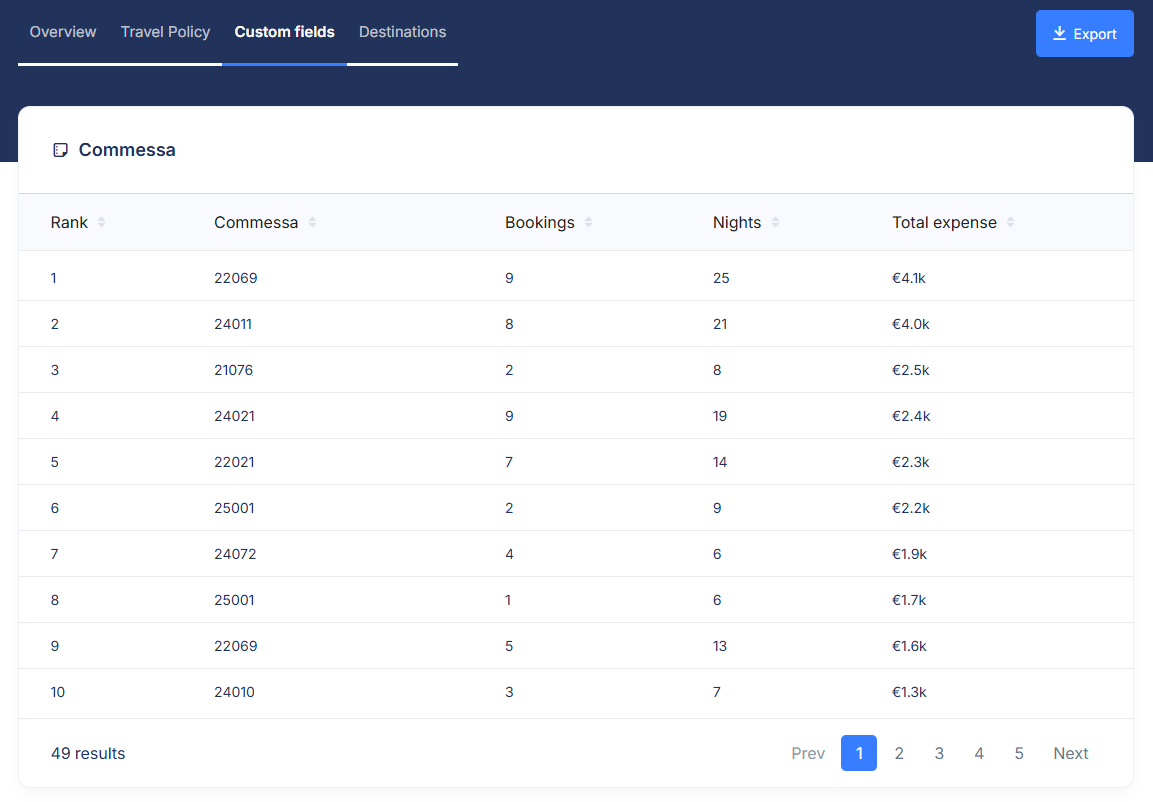Select commessa 25001 in rank 6 row
The height and width of the screenshot is (802, 1153).
pos(235,508)
